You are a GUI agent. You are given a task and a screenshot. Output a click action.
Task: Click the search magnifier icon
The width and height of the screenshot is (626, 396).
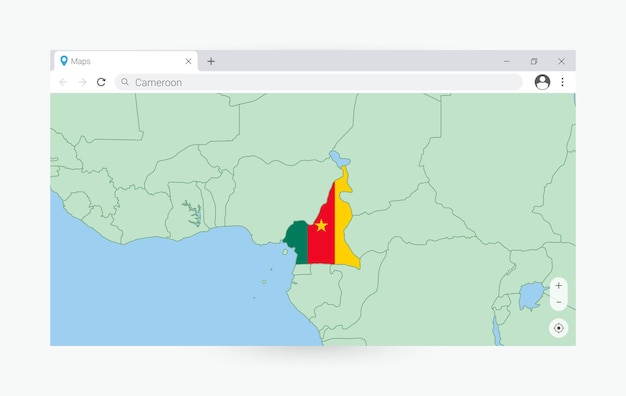pos(125,82)
